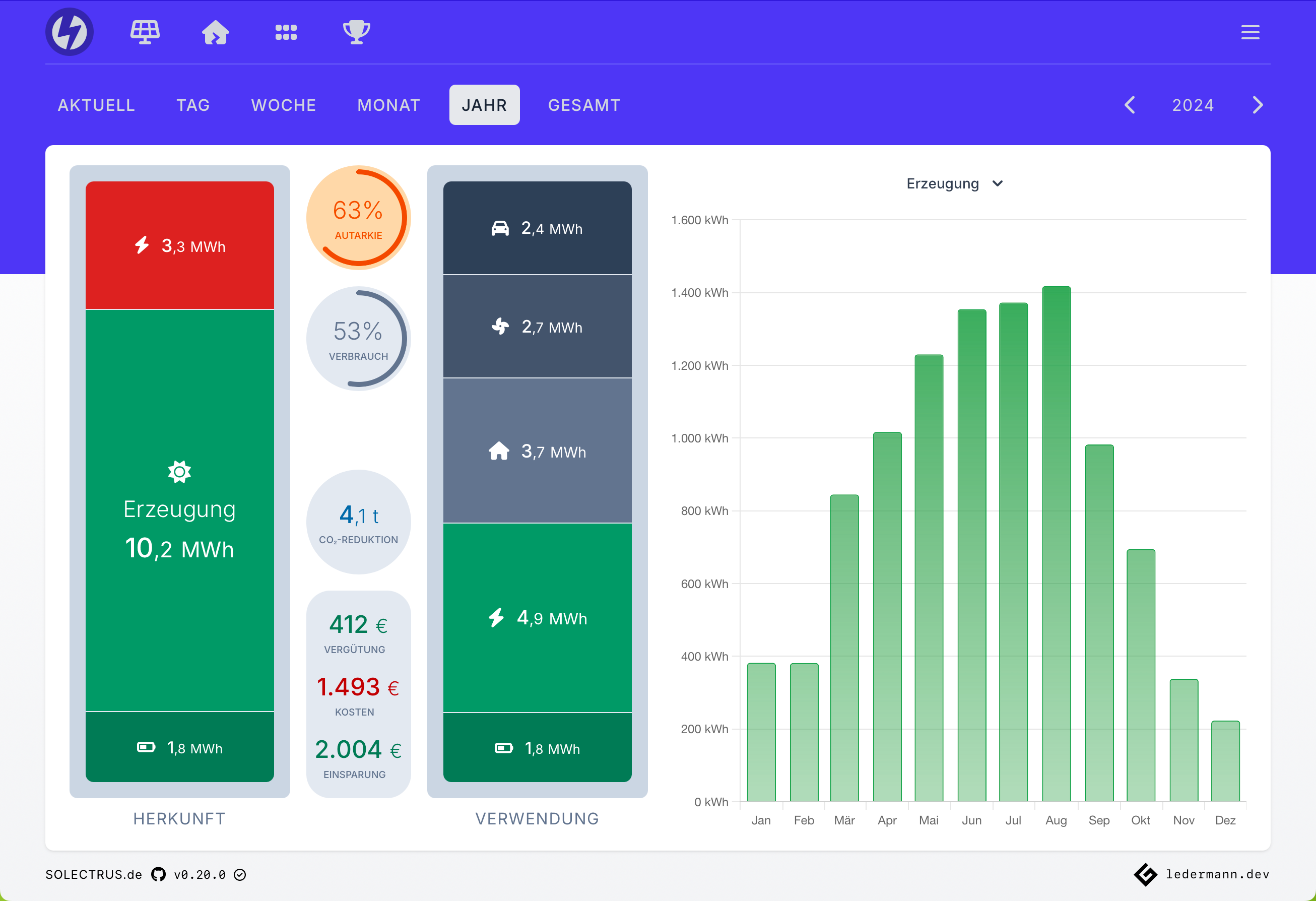
Task: Click the Mai bar in chart
Action: (x=929, y=578)
